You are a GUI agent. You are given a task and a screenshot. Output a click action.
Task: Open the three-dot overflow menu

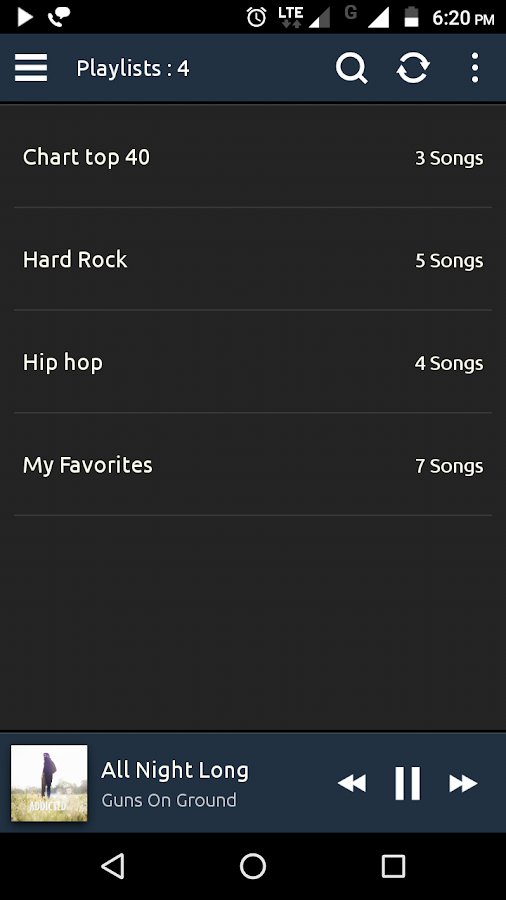[x=474, y=68]
